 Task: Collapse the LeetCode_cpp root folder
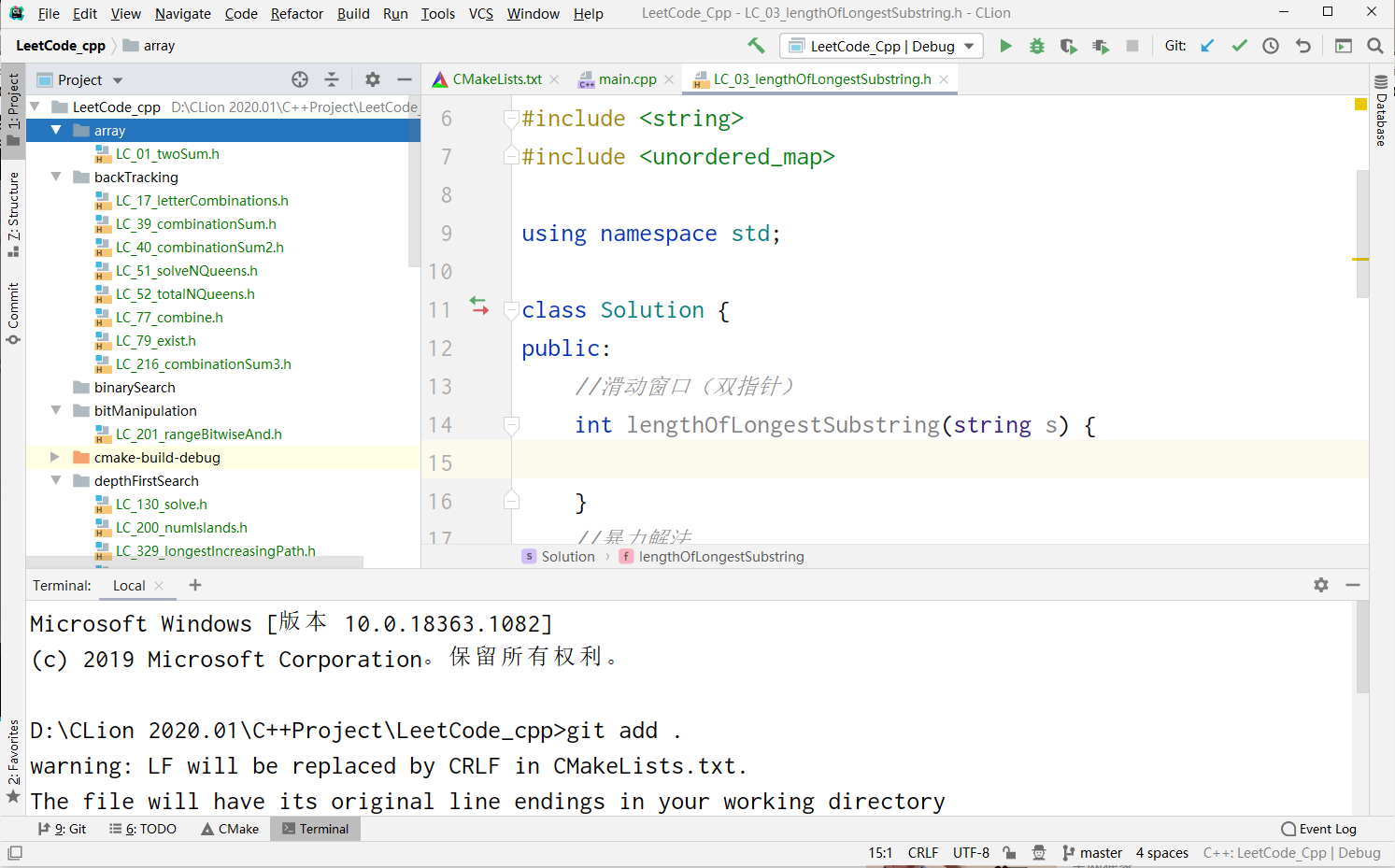(35, 107)
